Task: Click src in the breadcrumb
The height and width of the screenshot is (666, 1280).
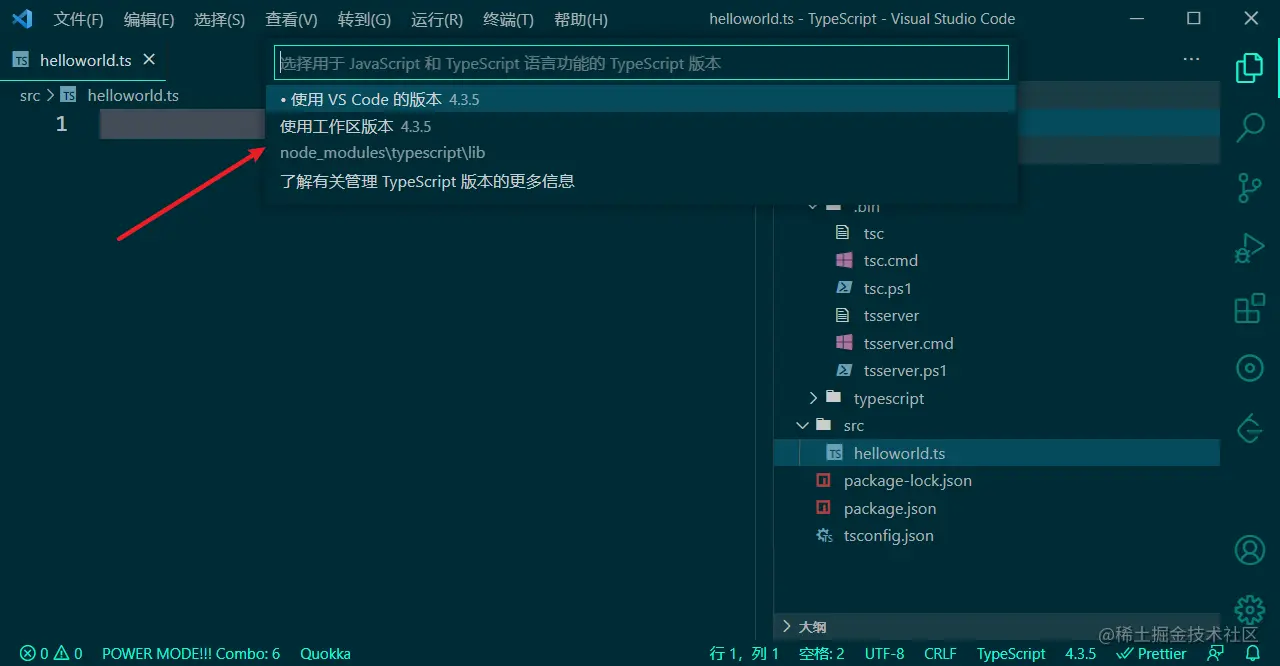Action: click(x=30, y=96)
